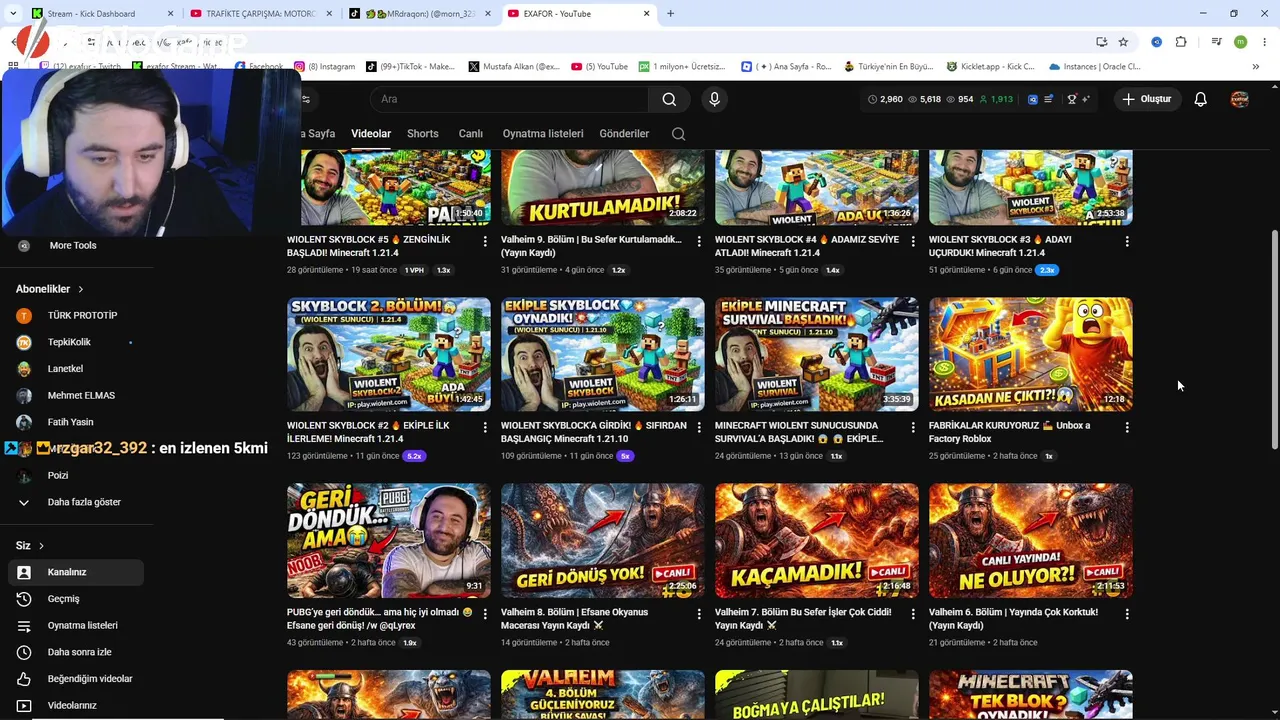Screen dimensions: 1280x720
Task: Open WIOLENT SKYBLOCK #2 EKİPLE İLK İLERLEME title
Action: click(x=368, y=432)
